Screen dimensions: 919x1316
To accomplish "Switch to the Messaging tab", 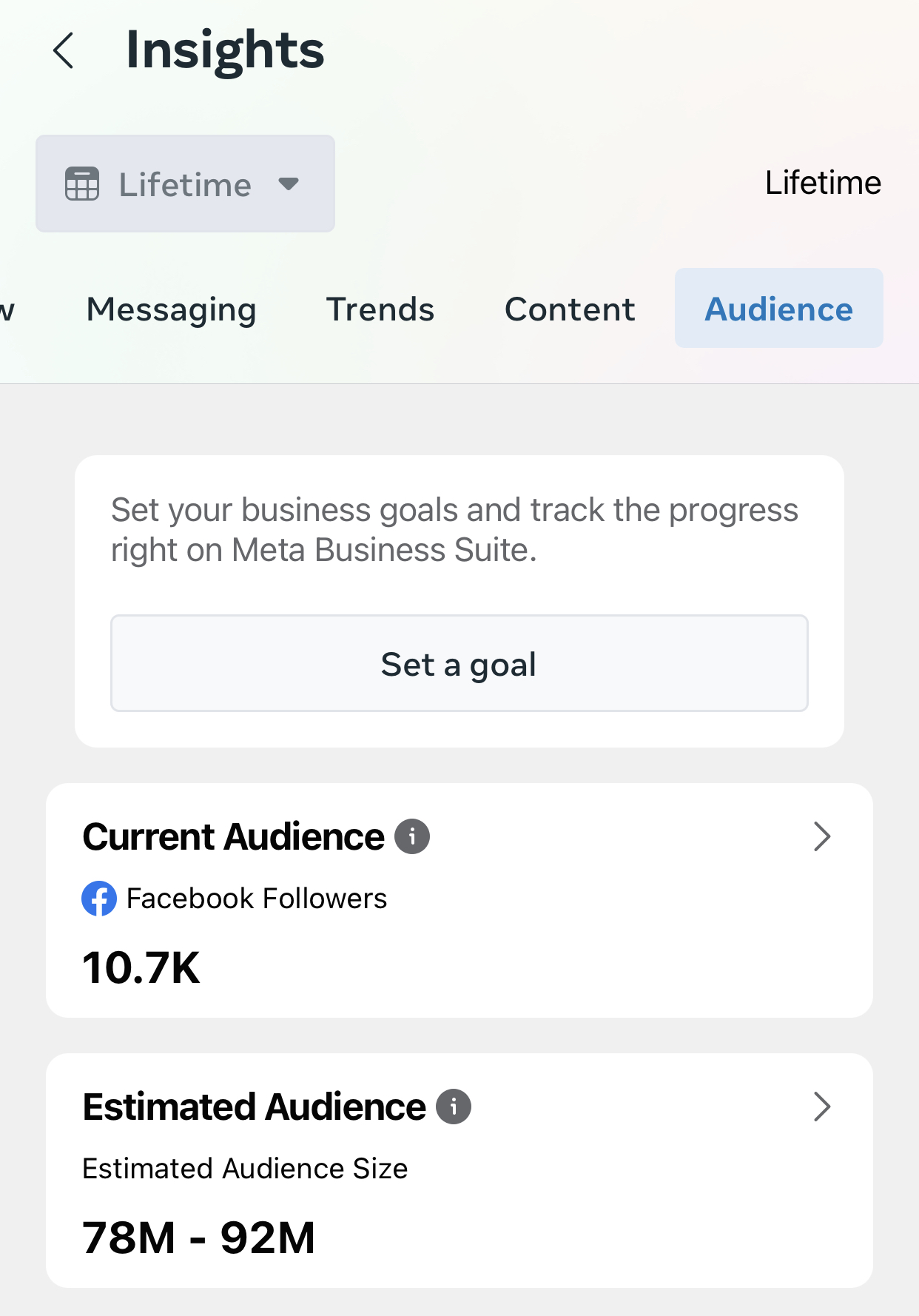I will [171, 309].
